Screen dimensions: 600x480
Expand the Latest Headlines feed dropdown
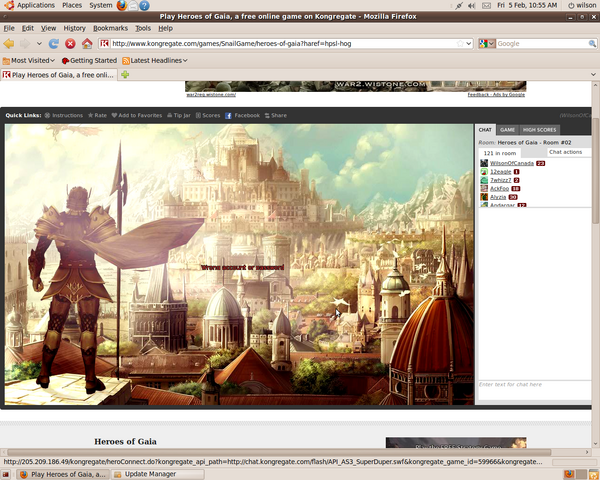[155, 60]
